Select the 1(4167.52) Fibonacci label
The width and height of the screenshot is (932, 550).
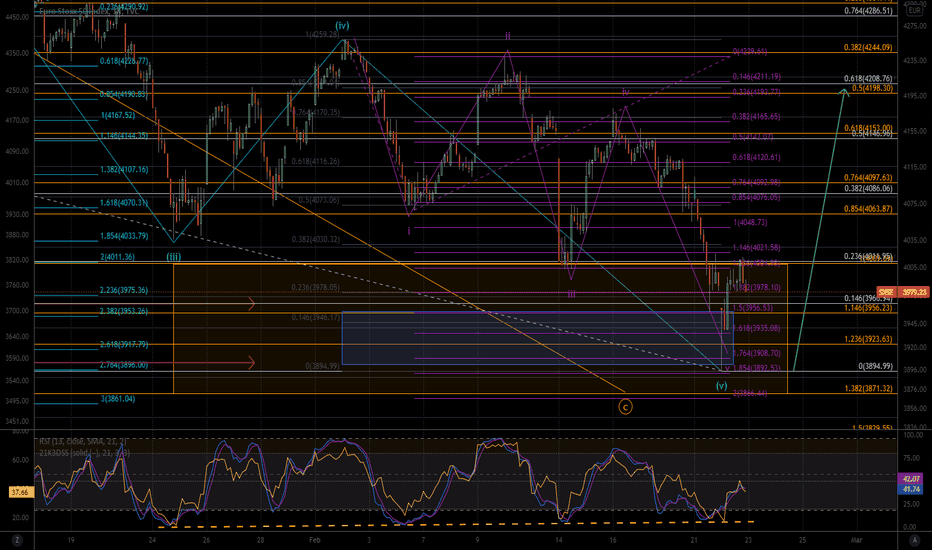tap(118, 115)
